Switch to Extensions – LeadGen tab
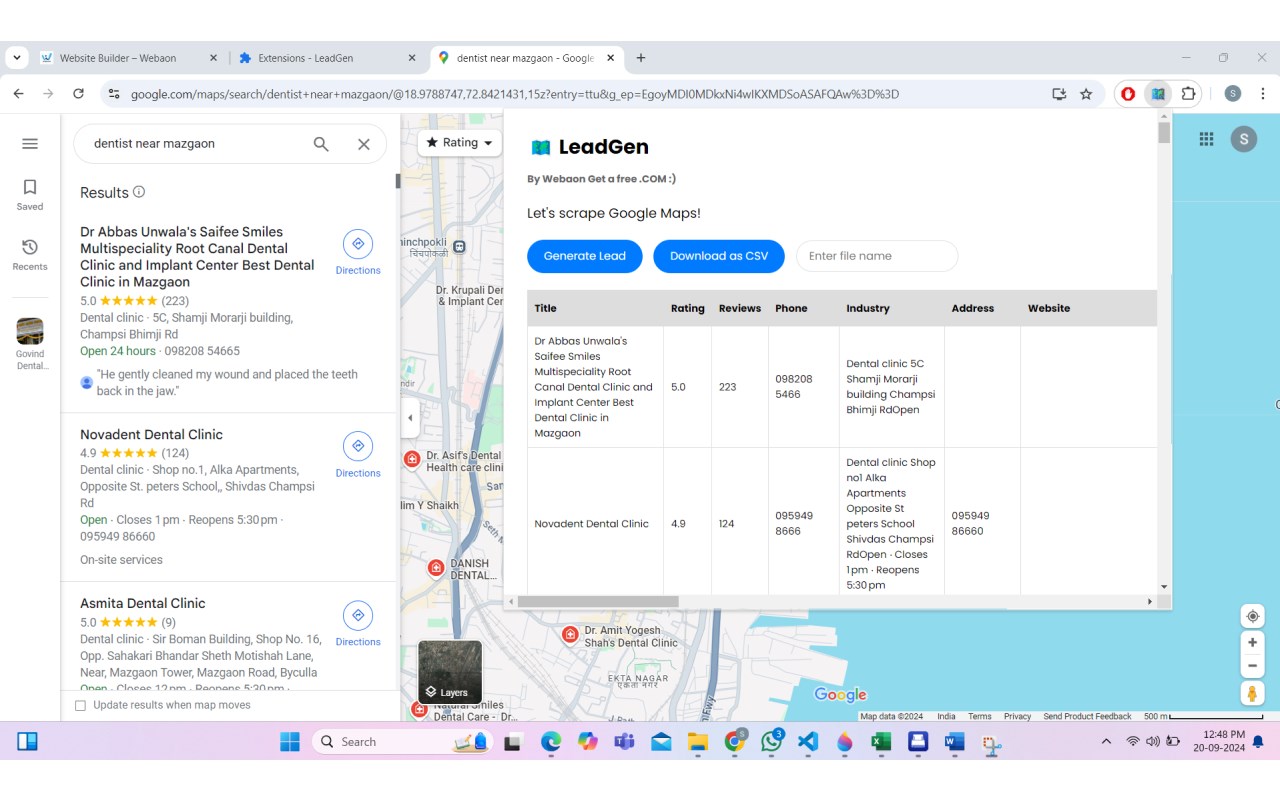Image resolution: width=1280 pixels, height=800 pixels. pos(328,58)
